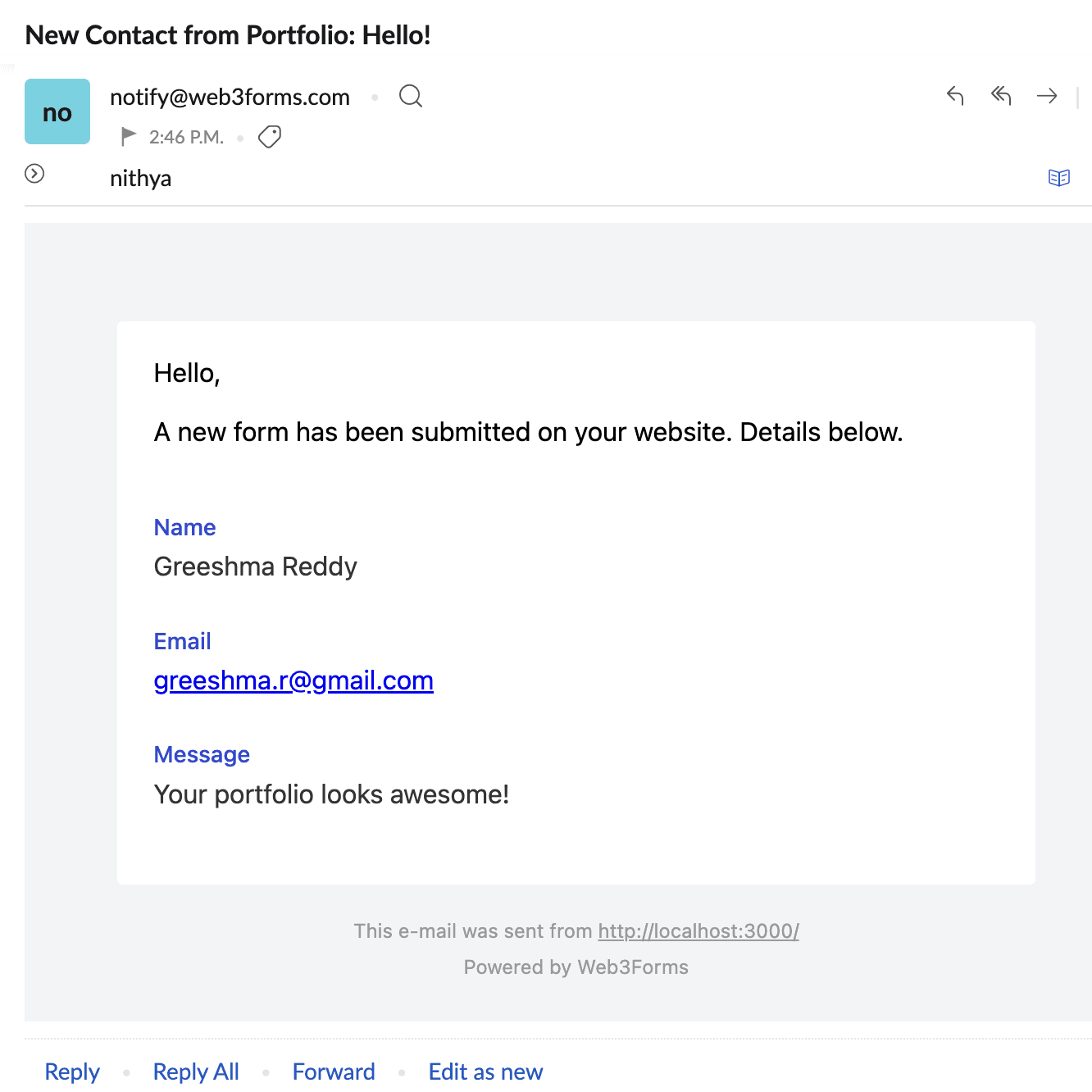Click Forward at the bottom
This screenshot has width=1092, height=1092.
click(x=334, y=1072)
